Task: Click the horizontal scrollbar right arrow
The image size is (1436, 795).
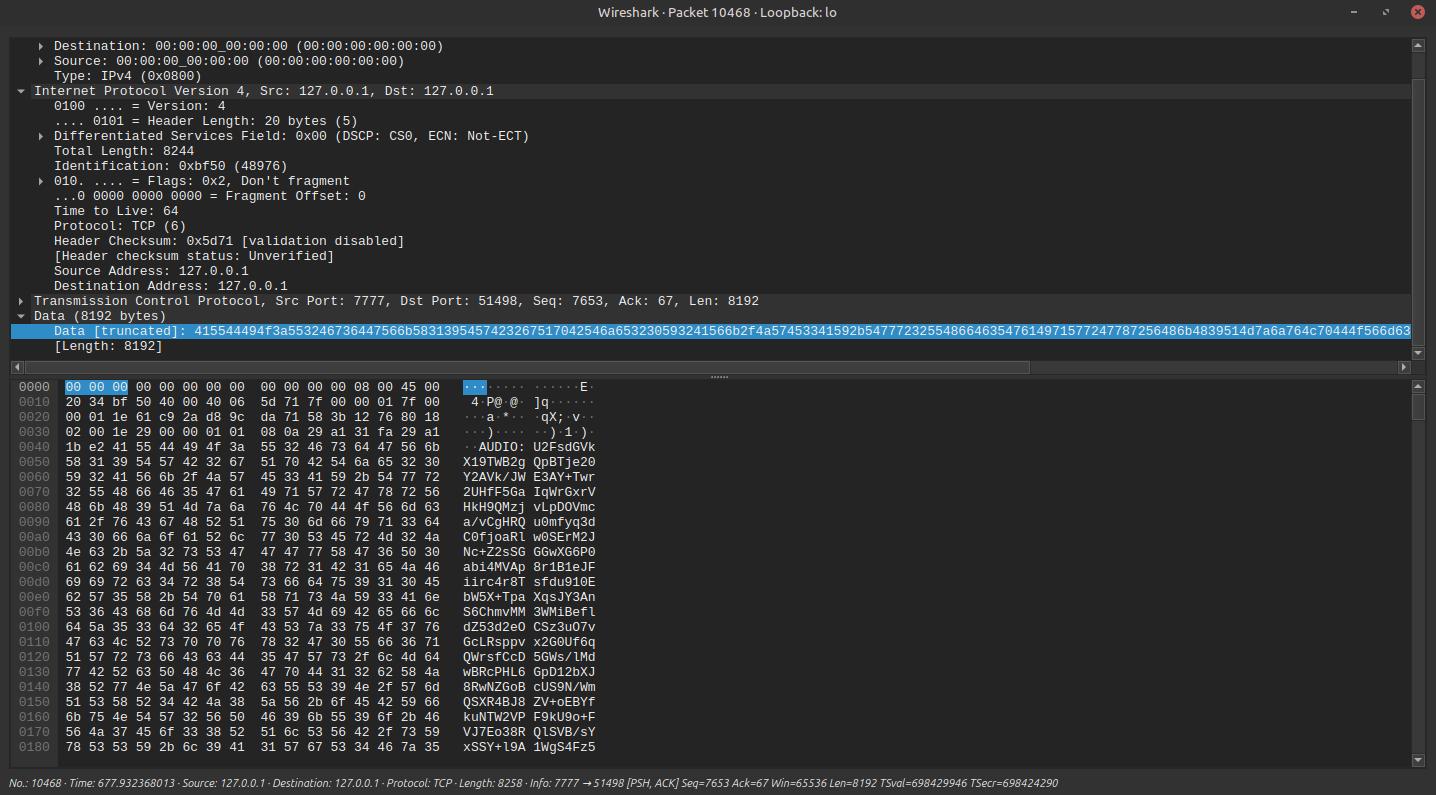Action: (x=1404, y=367)
